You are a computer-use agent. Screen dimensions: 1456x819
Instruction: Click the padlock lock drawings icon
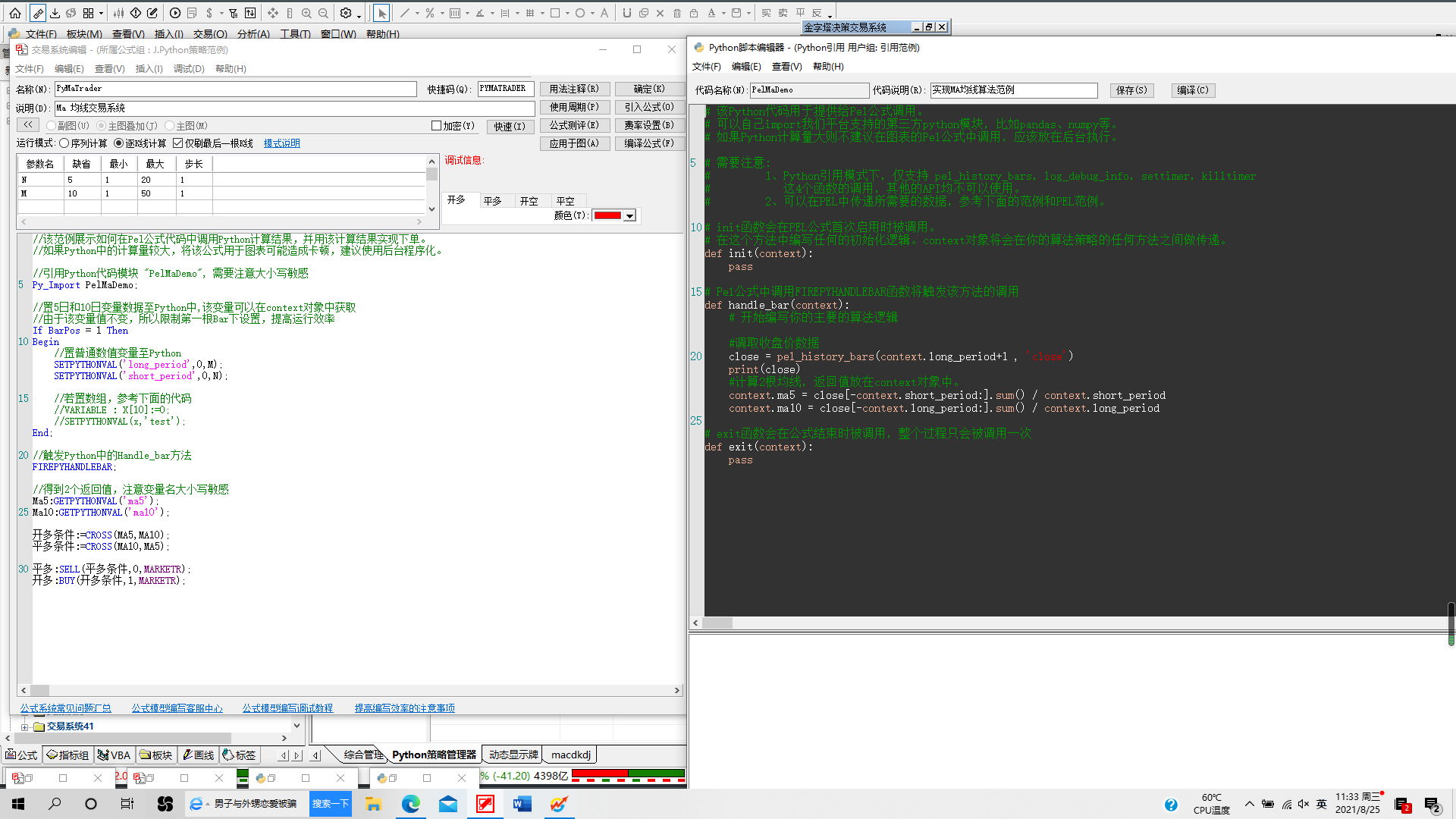pyautogui.click(x=694, y=13)
